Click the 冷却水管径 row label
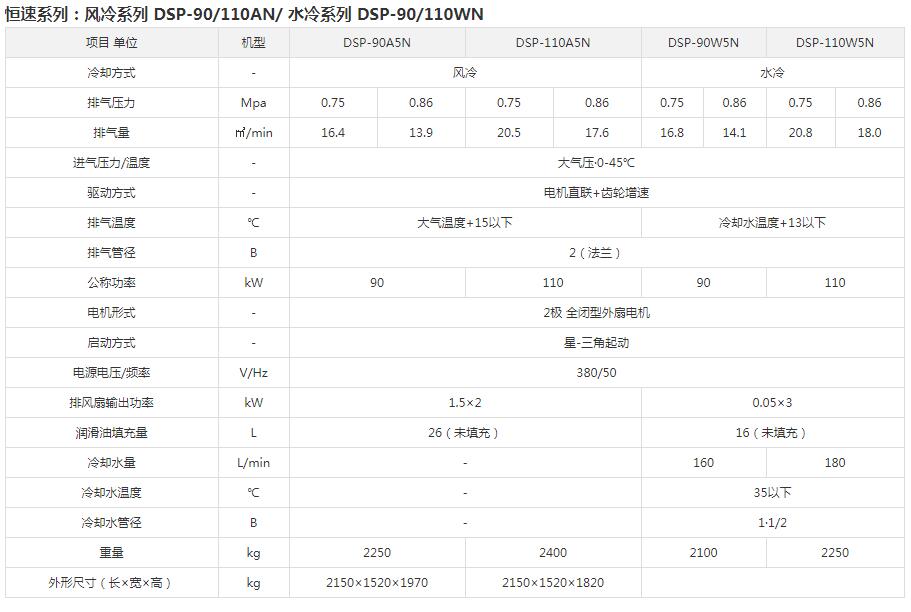The width and height of the screenshot is (911, 612). [x=112, y=523]
